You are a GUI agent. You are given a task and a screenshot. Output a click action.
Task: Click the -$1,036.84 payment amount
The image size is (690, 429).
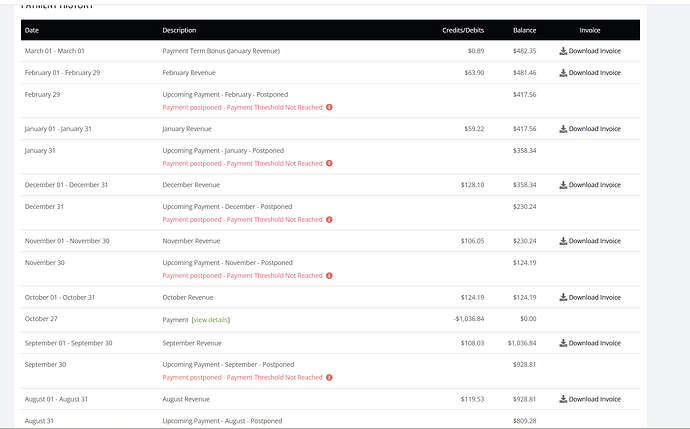(x=468, y=319)
